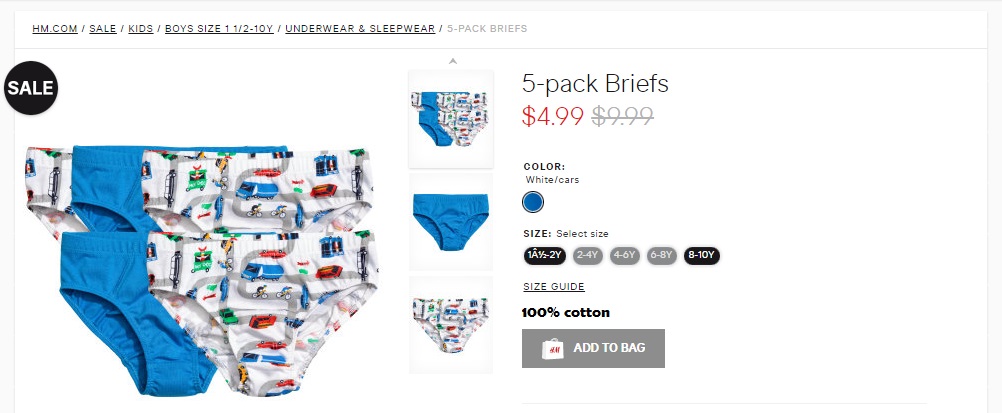Choose size 2-4Y
Viewport: 1002px width, 413px height.
[x=587, y=255]
